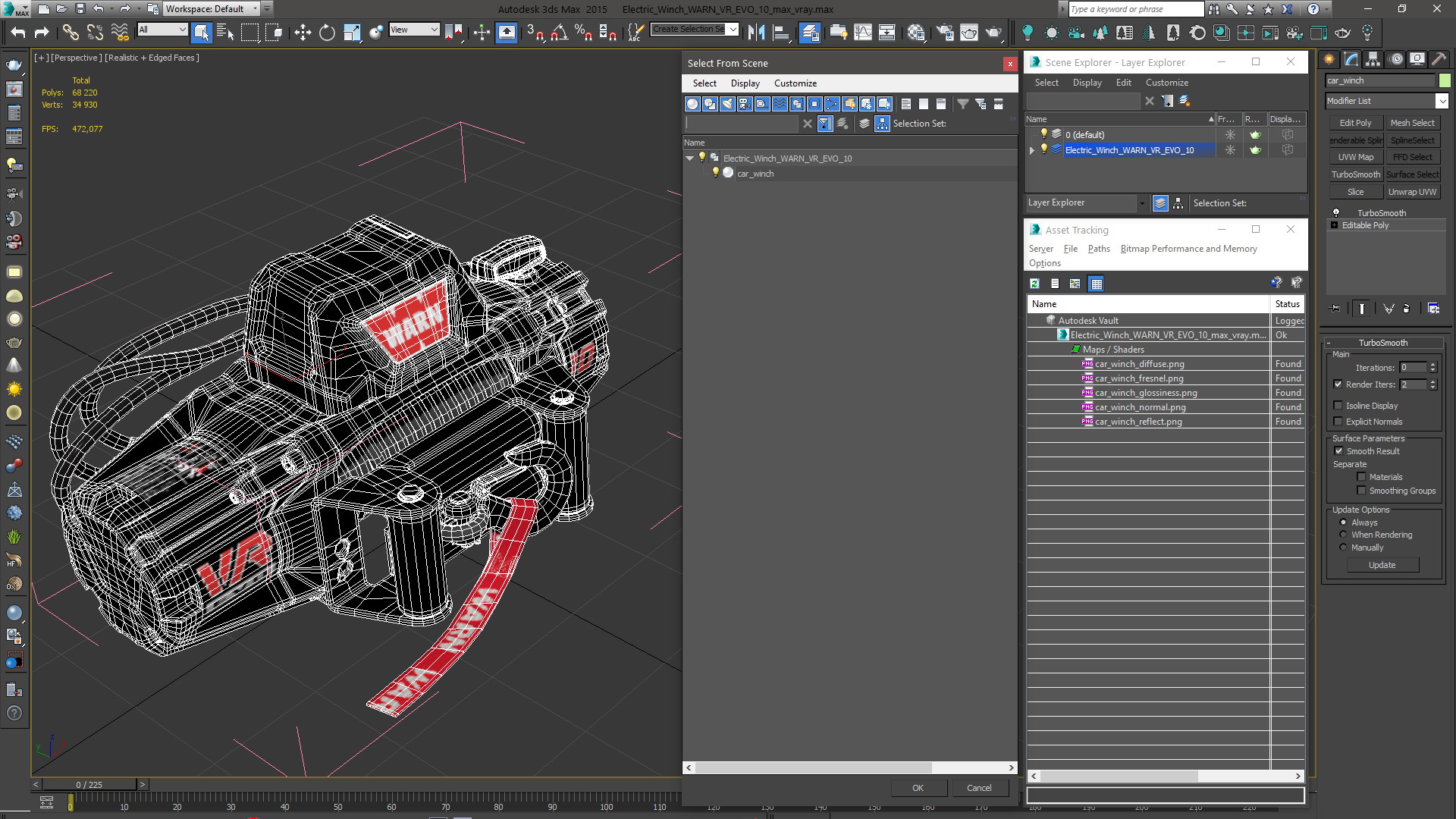Open the Create Selection Set dropdown
This screenshot has height=819, width=1456.
(x=733, y=30)
